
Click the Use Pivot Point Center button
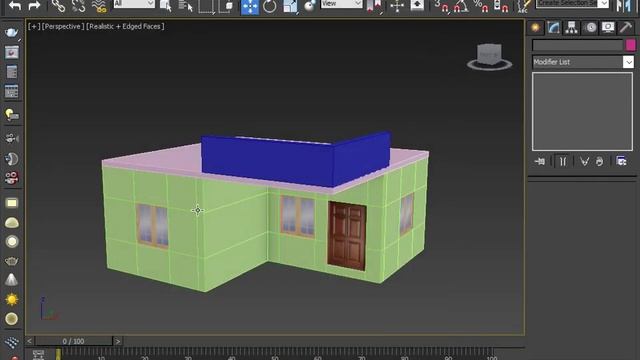coord(375,6)
